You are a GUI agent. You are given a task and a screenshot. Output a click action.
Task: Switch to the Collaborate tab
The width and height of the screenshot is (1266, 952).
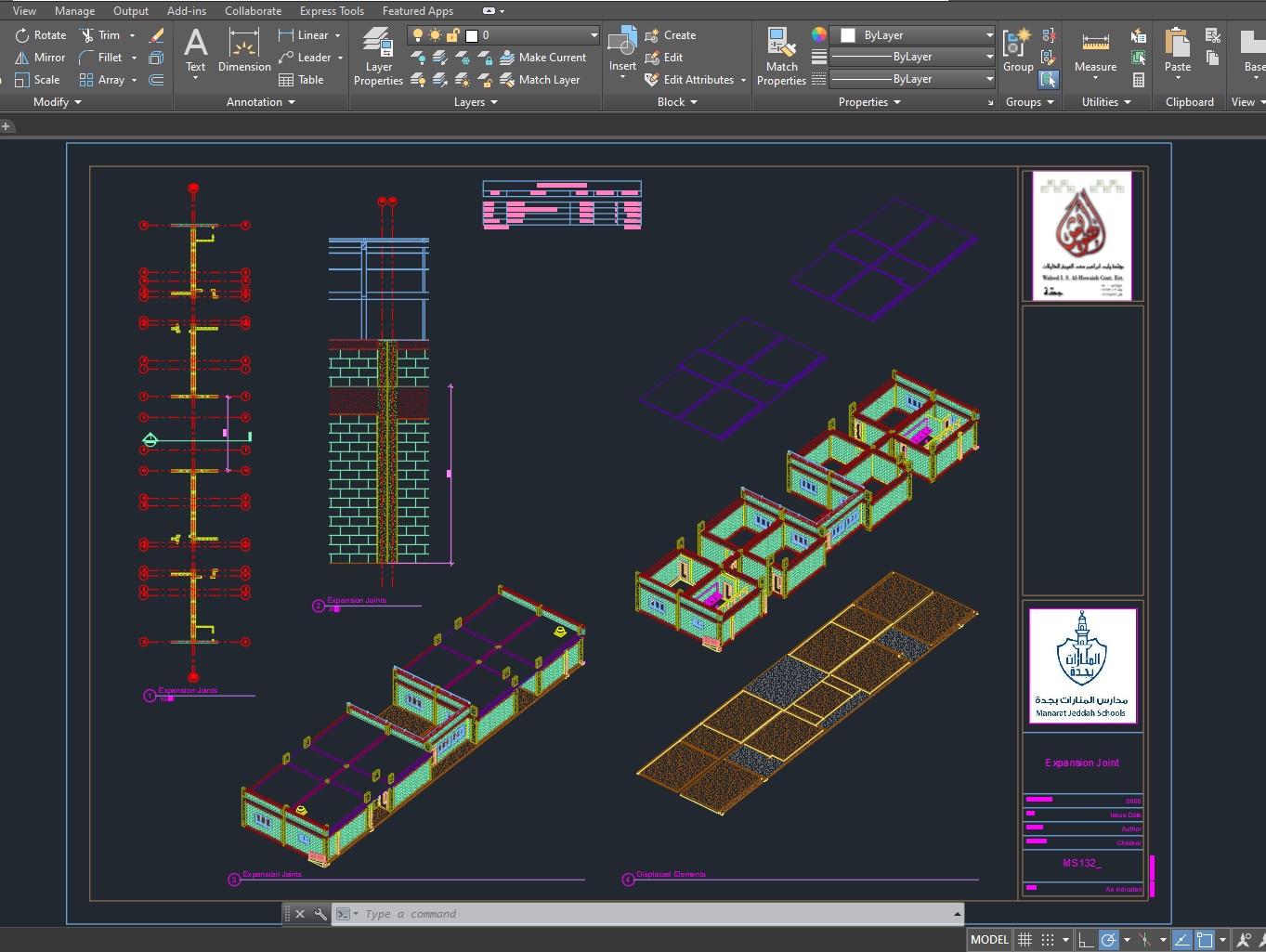pos(253,11)
